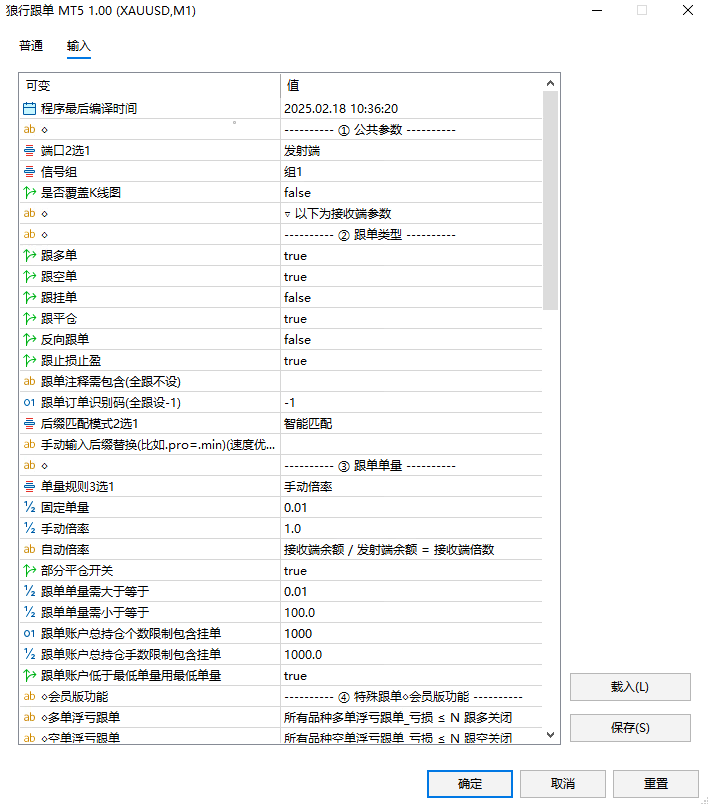Viewport: 708px width, 804px height.
Task: Click the 确定 button
Action: pyautogui.click(x=470, y=783)
